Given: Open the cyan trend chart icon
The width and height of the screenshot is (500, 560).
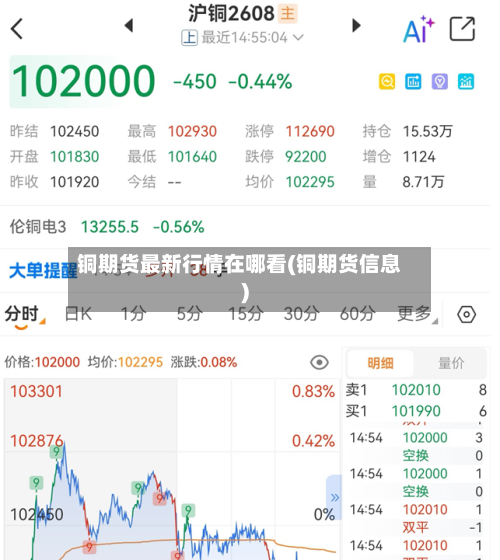Looking at the screenshot, I should [x=466, y=81].
